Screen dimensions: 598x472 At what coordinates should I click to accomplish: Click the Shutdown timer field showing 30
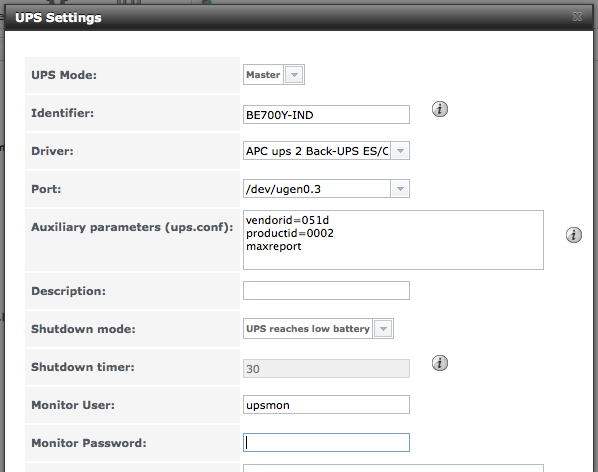pyautogui.click(x=326, y=369)
